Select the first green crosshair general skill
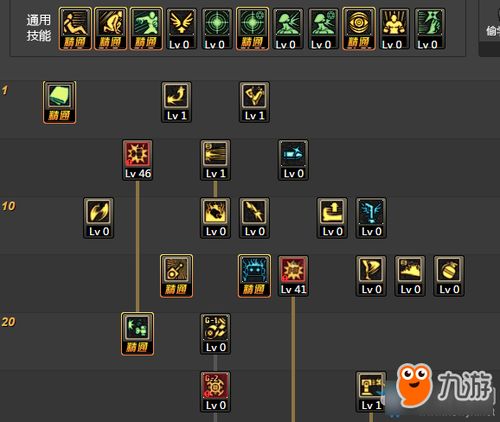 pos(217,29)
